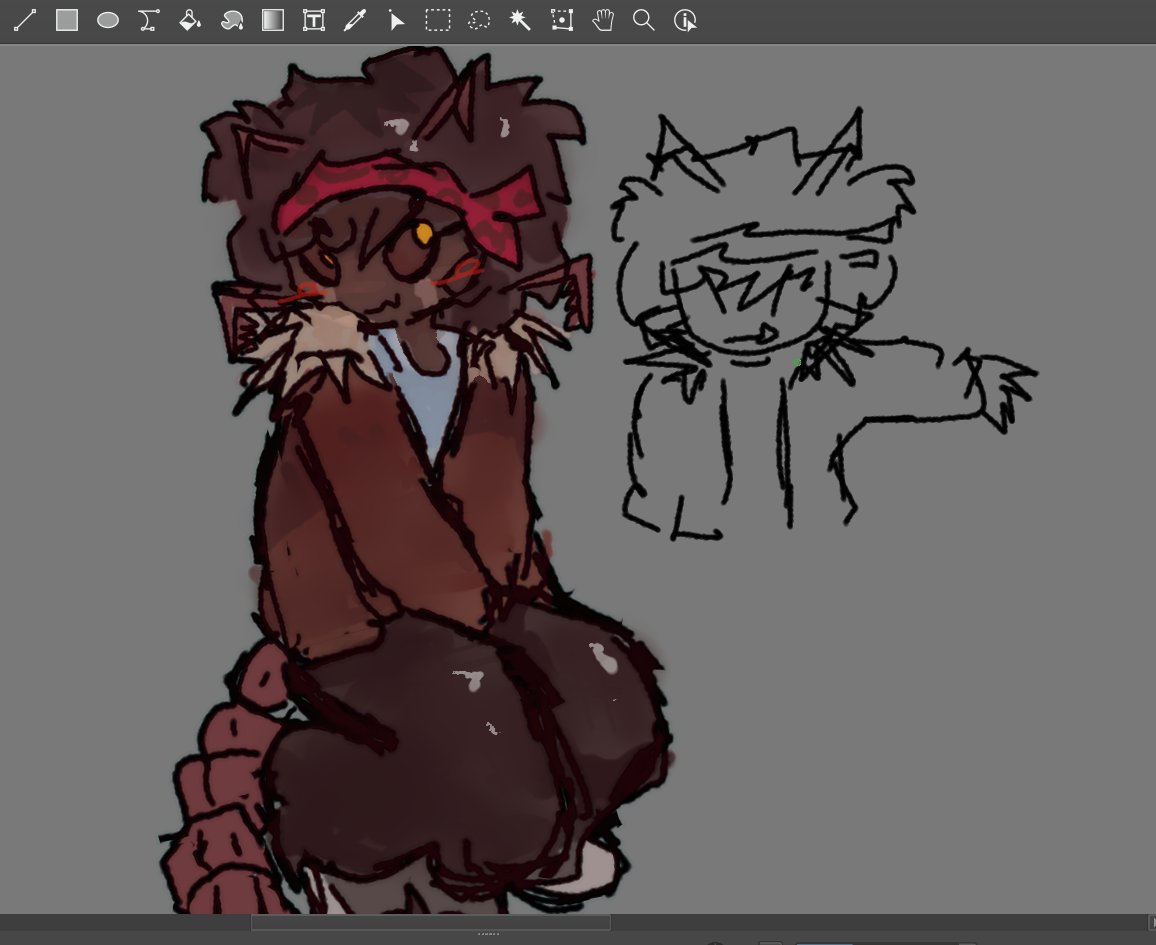This screenshot has height=945, width=1156.
Task: Select the Rectangular selection tool
Action: (x=438, y=20)
